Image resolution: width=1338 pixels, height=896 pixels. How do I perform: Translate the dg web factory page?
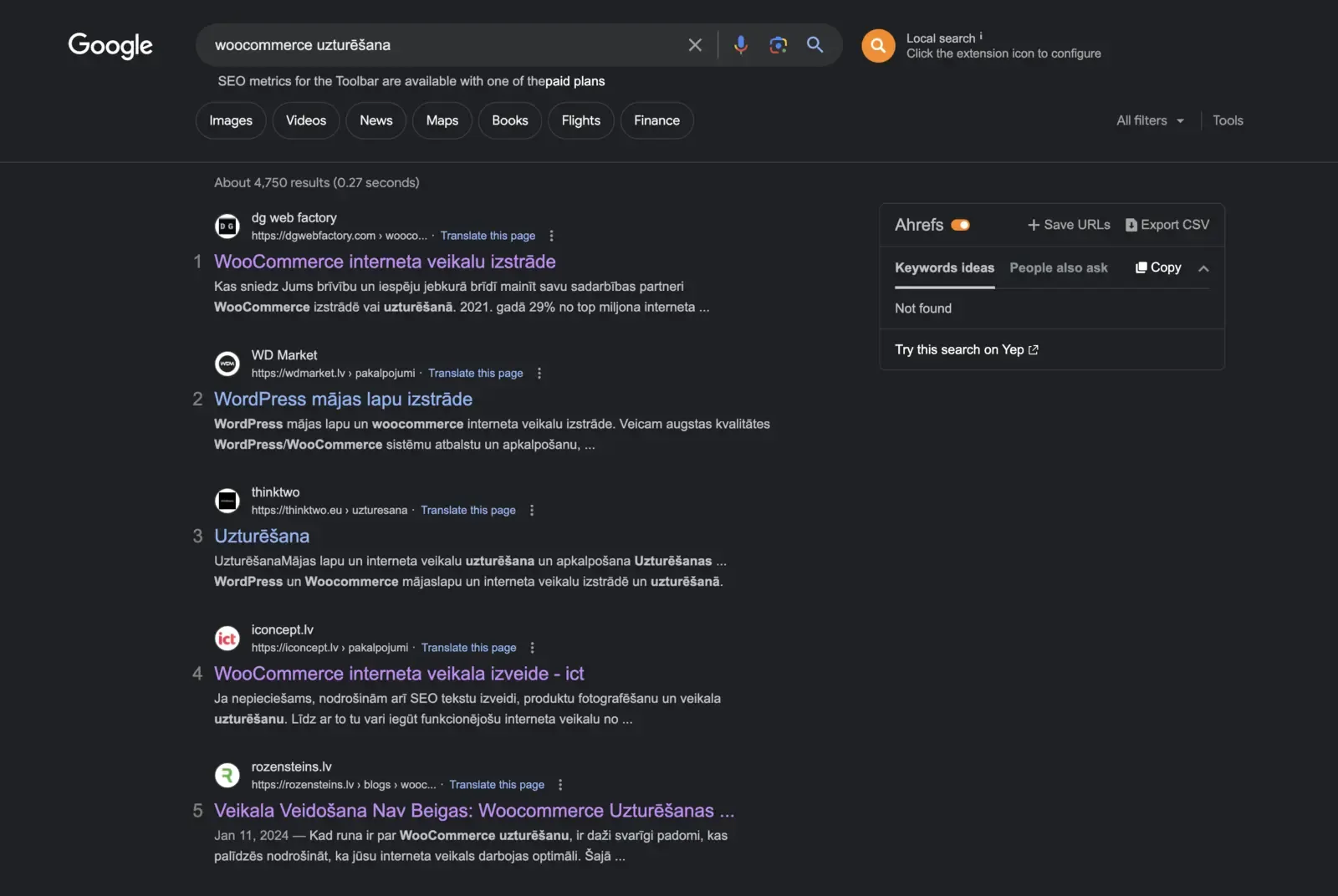tap(488, 236)
